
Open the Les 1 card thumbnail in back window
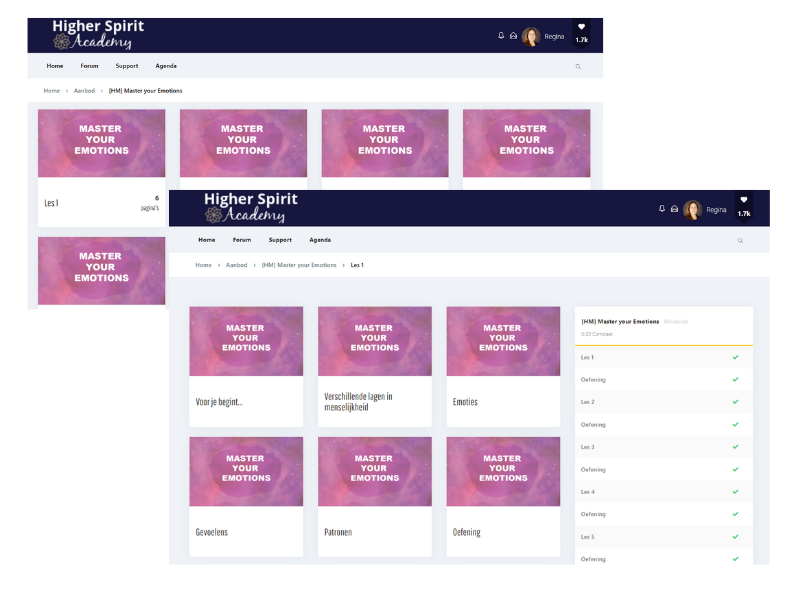click(102, 143)
